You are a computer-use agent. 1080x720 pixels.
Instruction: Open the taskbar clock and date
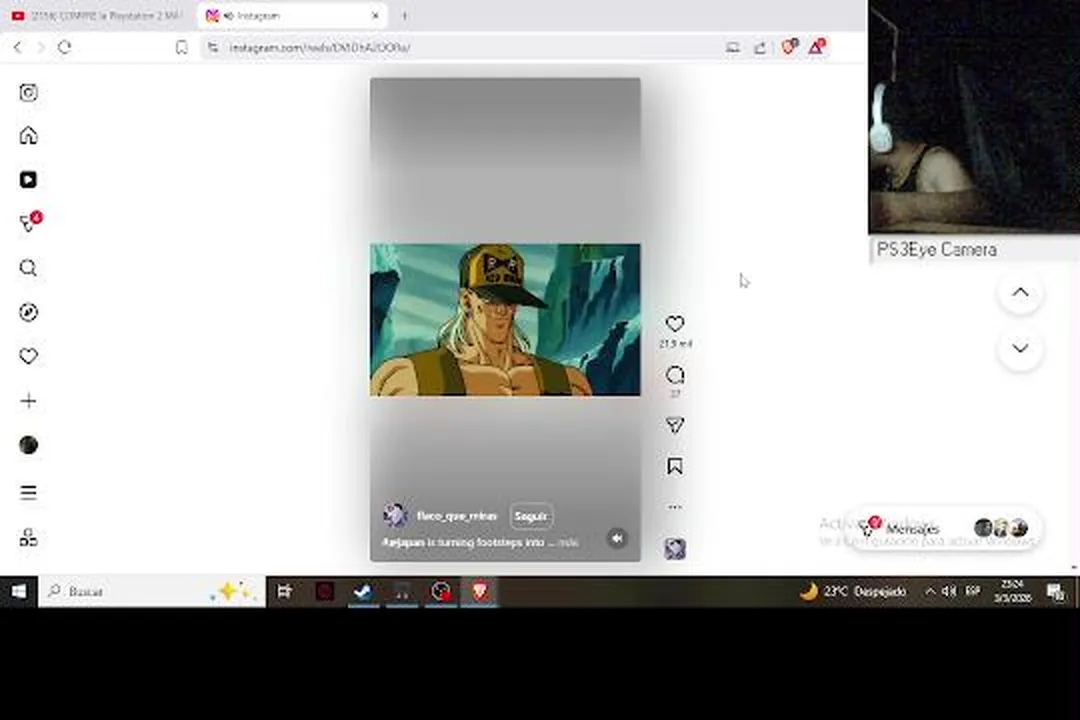1012,591
